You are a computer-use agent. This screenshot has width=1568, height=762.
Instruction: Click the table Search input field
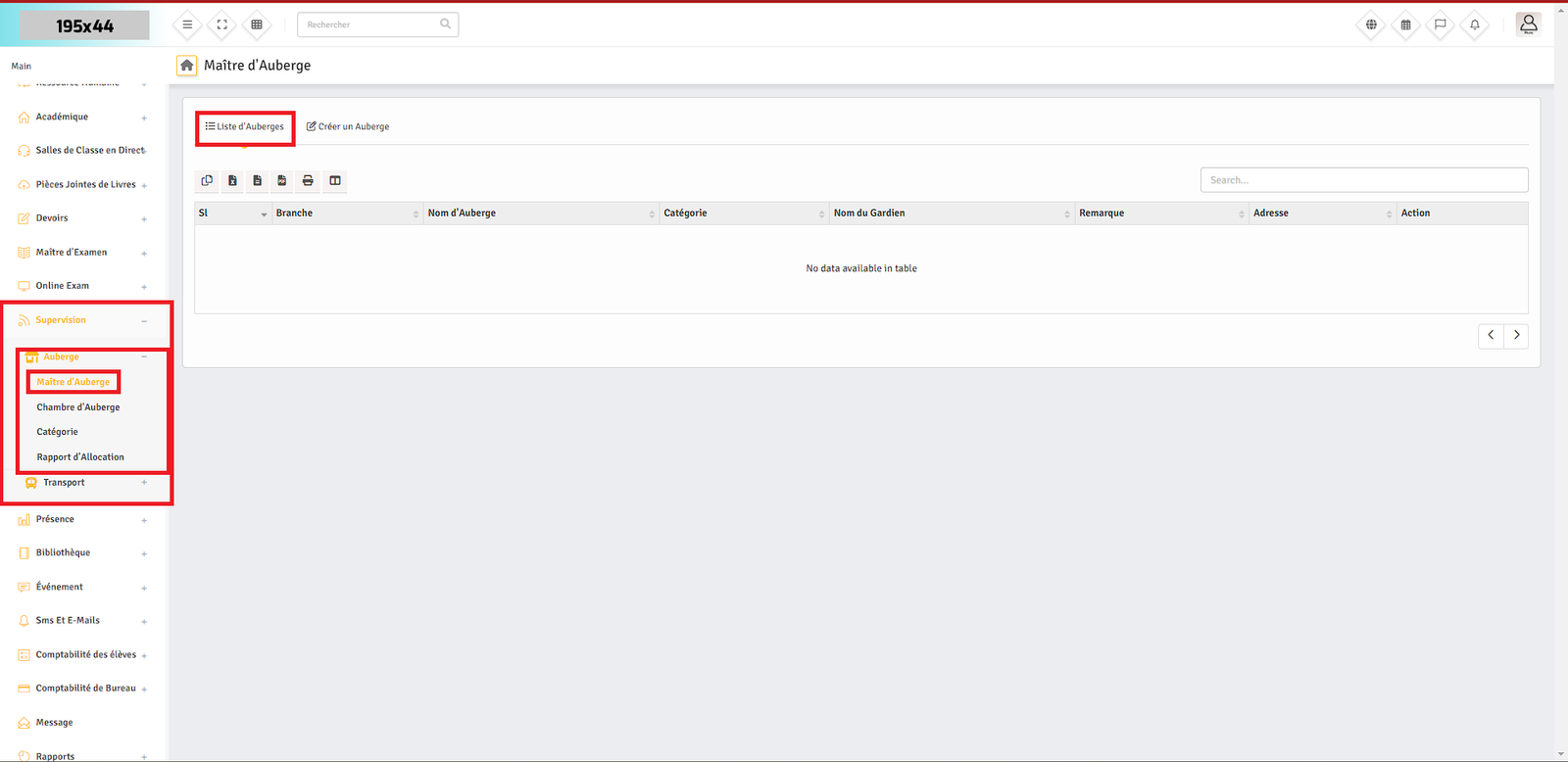tap(1363, 180)
